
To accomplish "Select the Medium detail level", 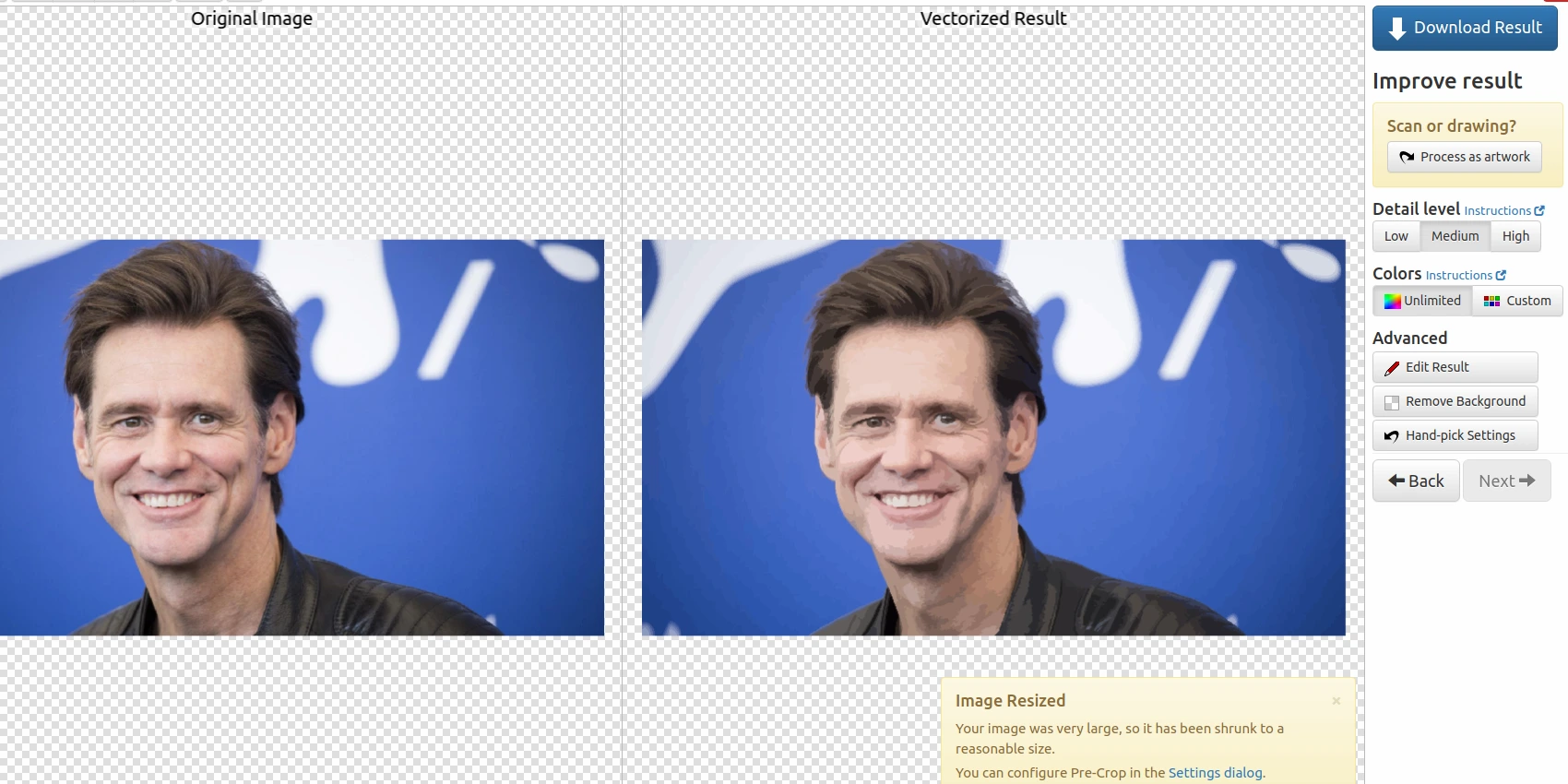I will (x=1455, y=236).
